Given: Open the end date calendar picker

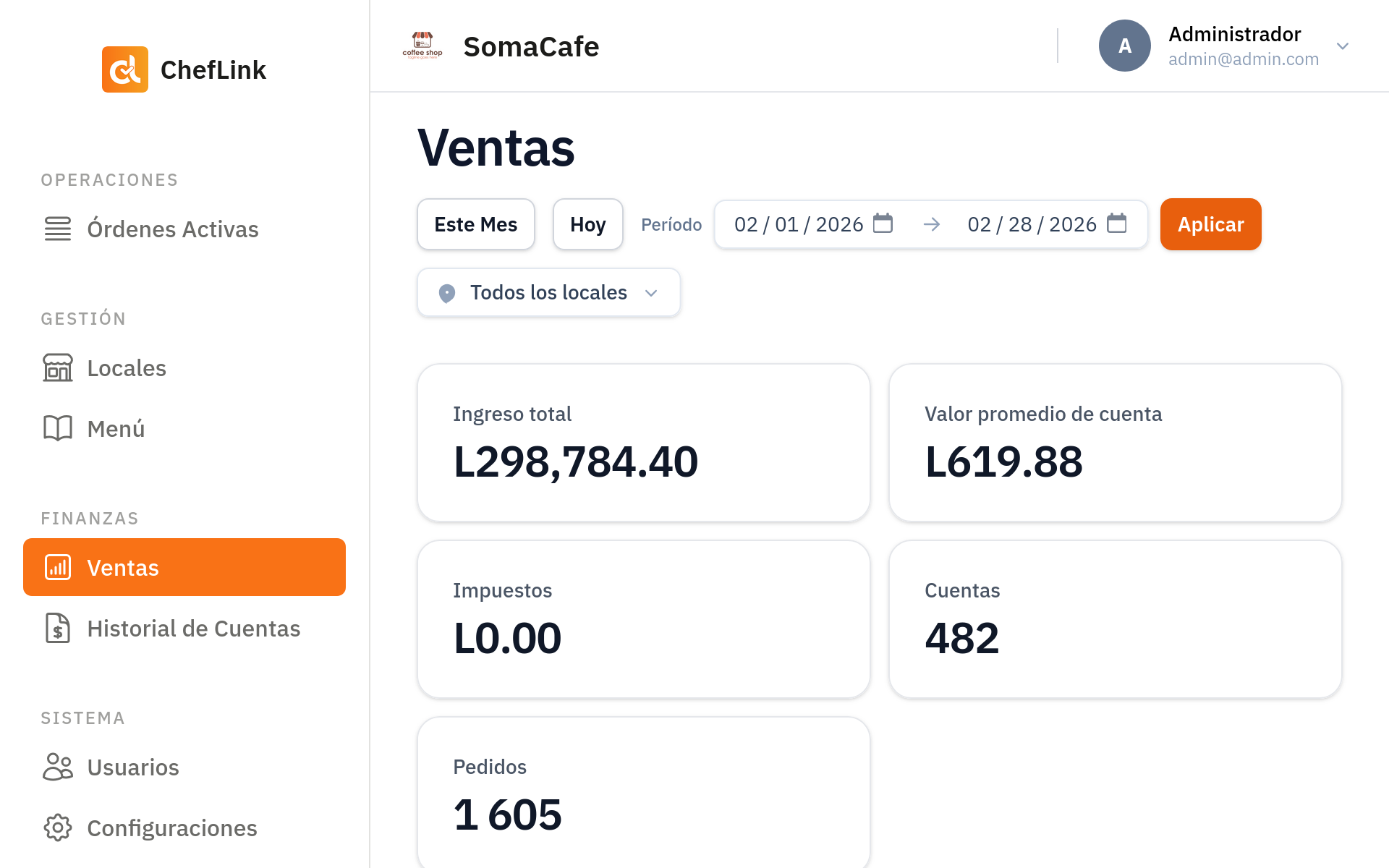Looking at the screenshot, I should (x=1118, y=224).
